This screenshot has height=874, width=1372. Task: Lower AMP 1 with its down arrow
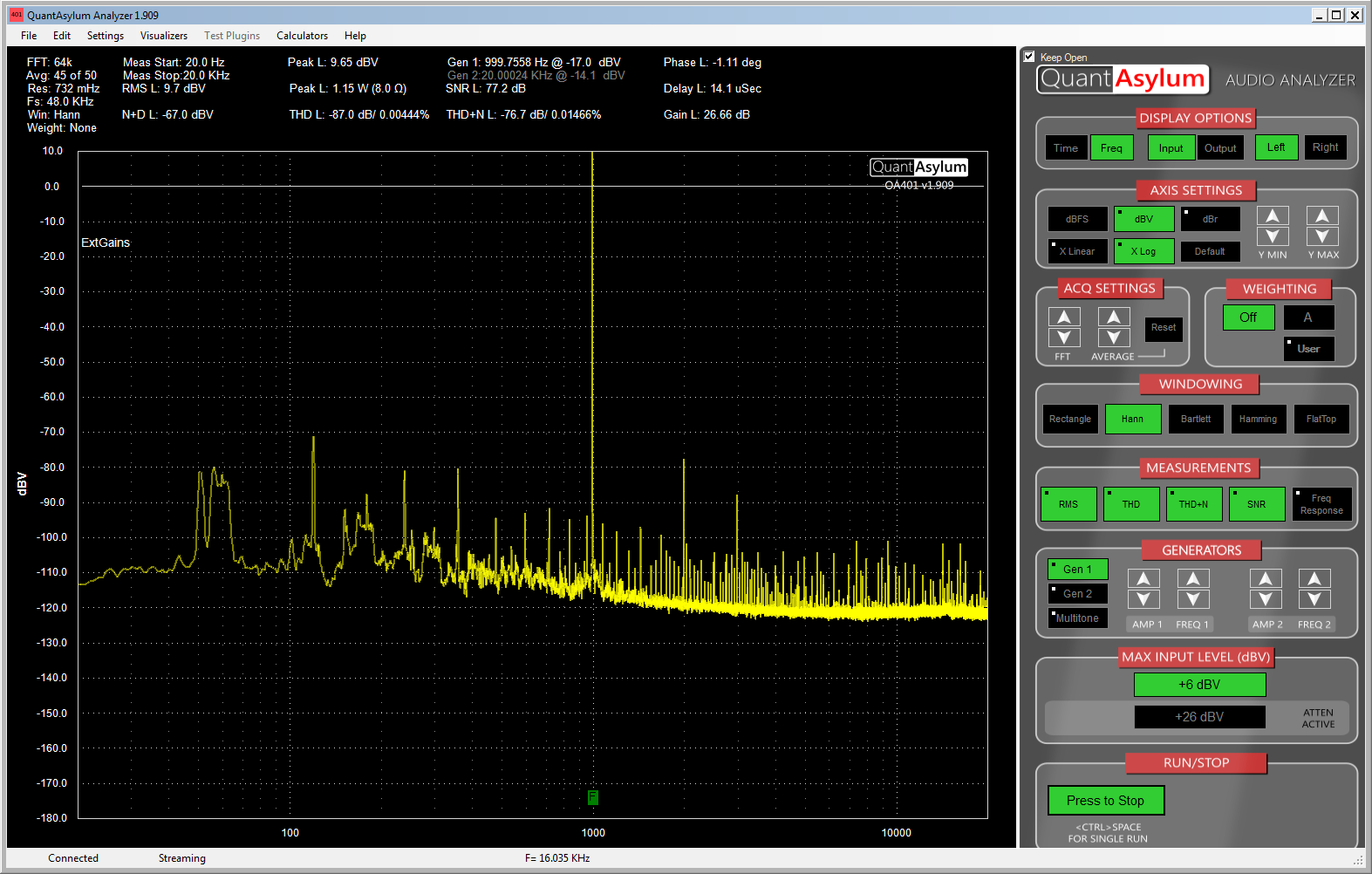(x=1143, y=599)
